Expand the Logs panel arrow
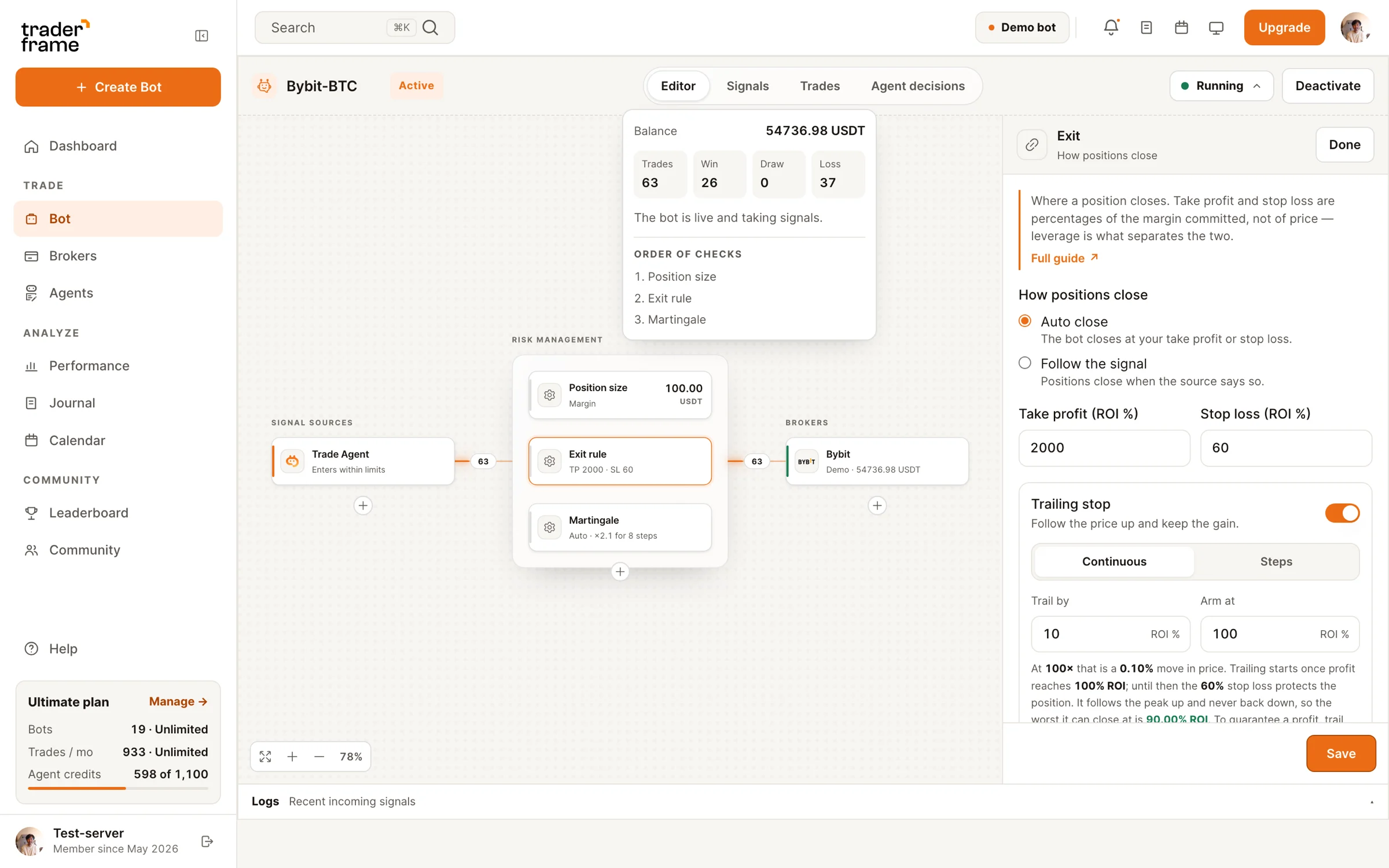The width and height of the screenshot is (1389, 868). tap(1372, 802)
